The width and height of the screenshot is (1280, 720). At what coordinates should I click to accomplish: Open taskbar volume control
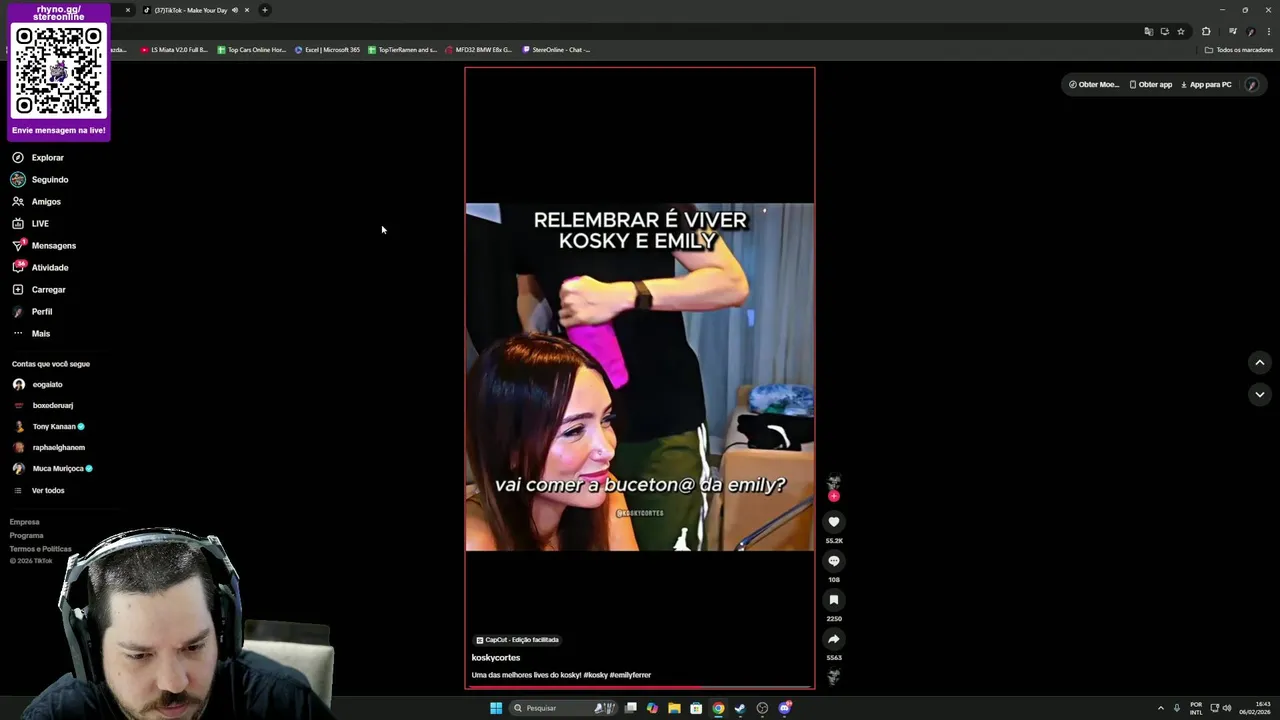click(x=1227, y=708)
